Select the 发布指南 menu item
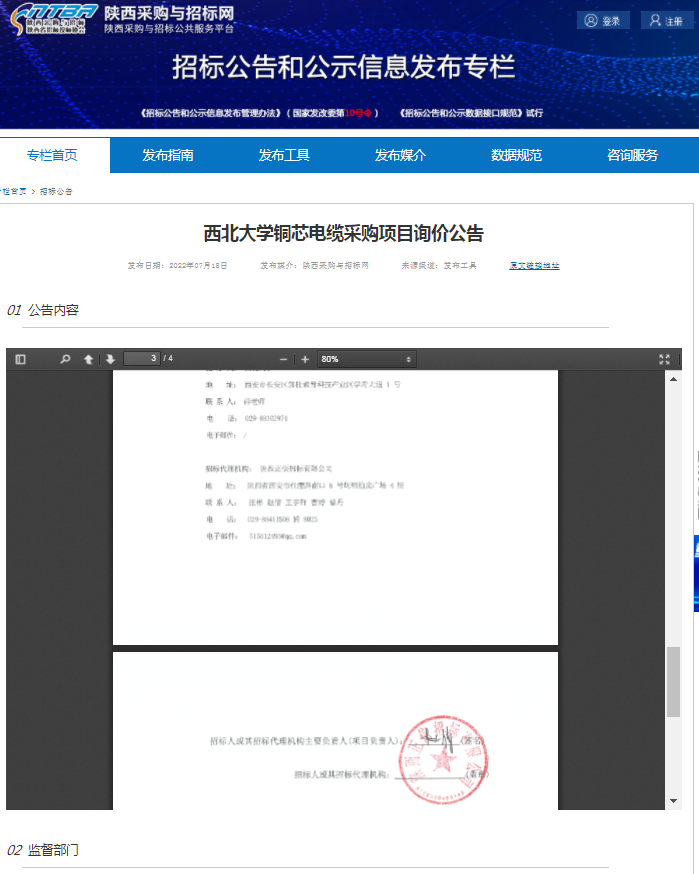The height and width of the screenshot is (874, 699). tap(168, 155)
